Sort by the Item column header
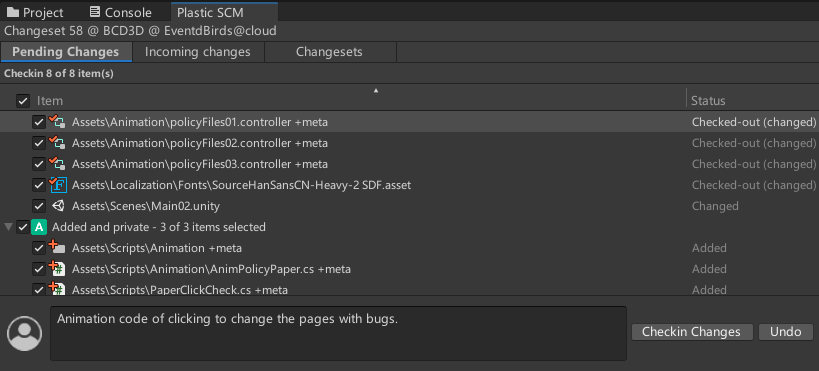This screenshot has height=371, width=819. coord(50,100)
